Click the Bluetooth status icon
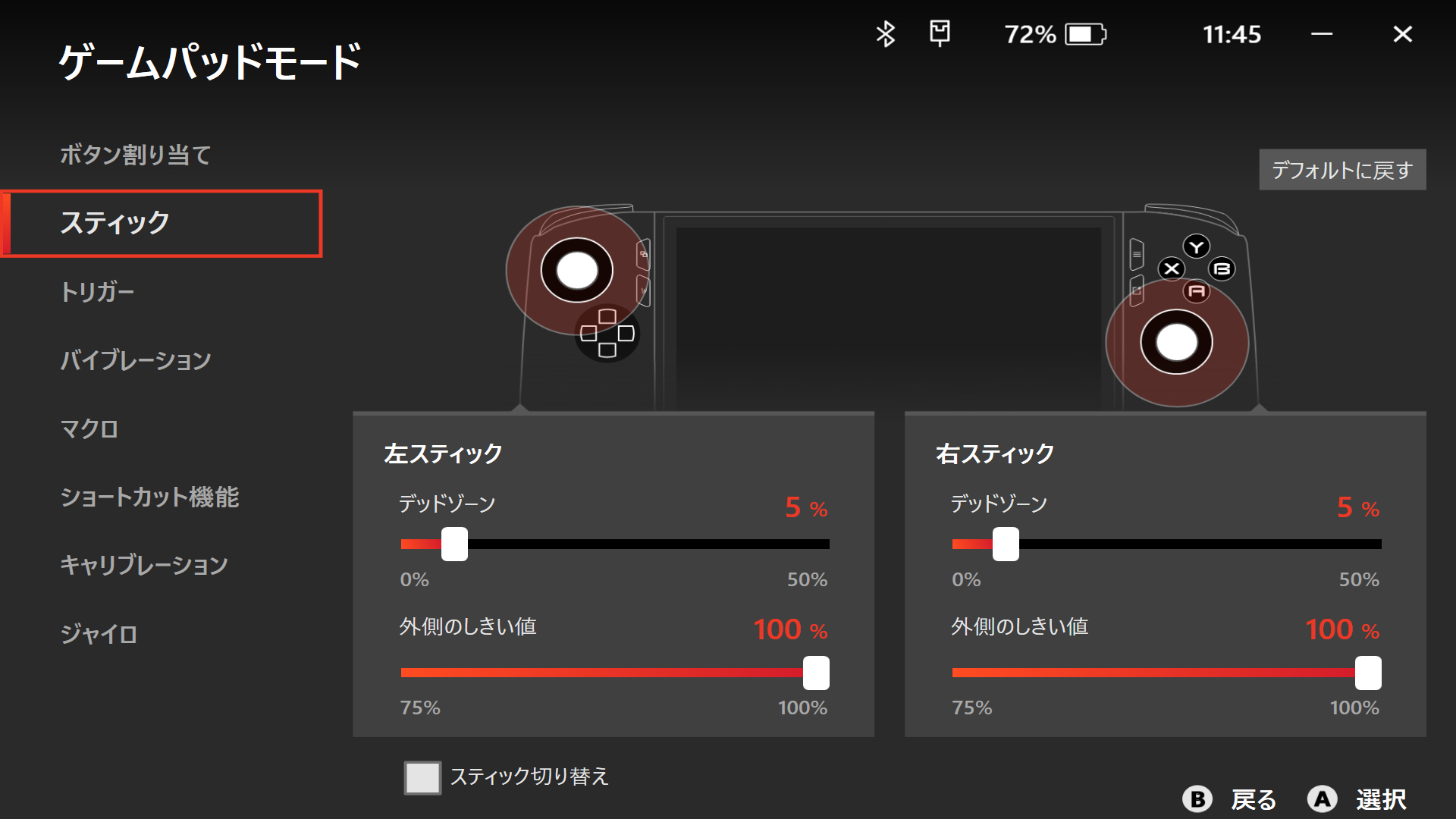This screenshot has height=819, width=1456. [x=885, y=34]
